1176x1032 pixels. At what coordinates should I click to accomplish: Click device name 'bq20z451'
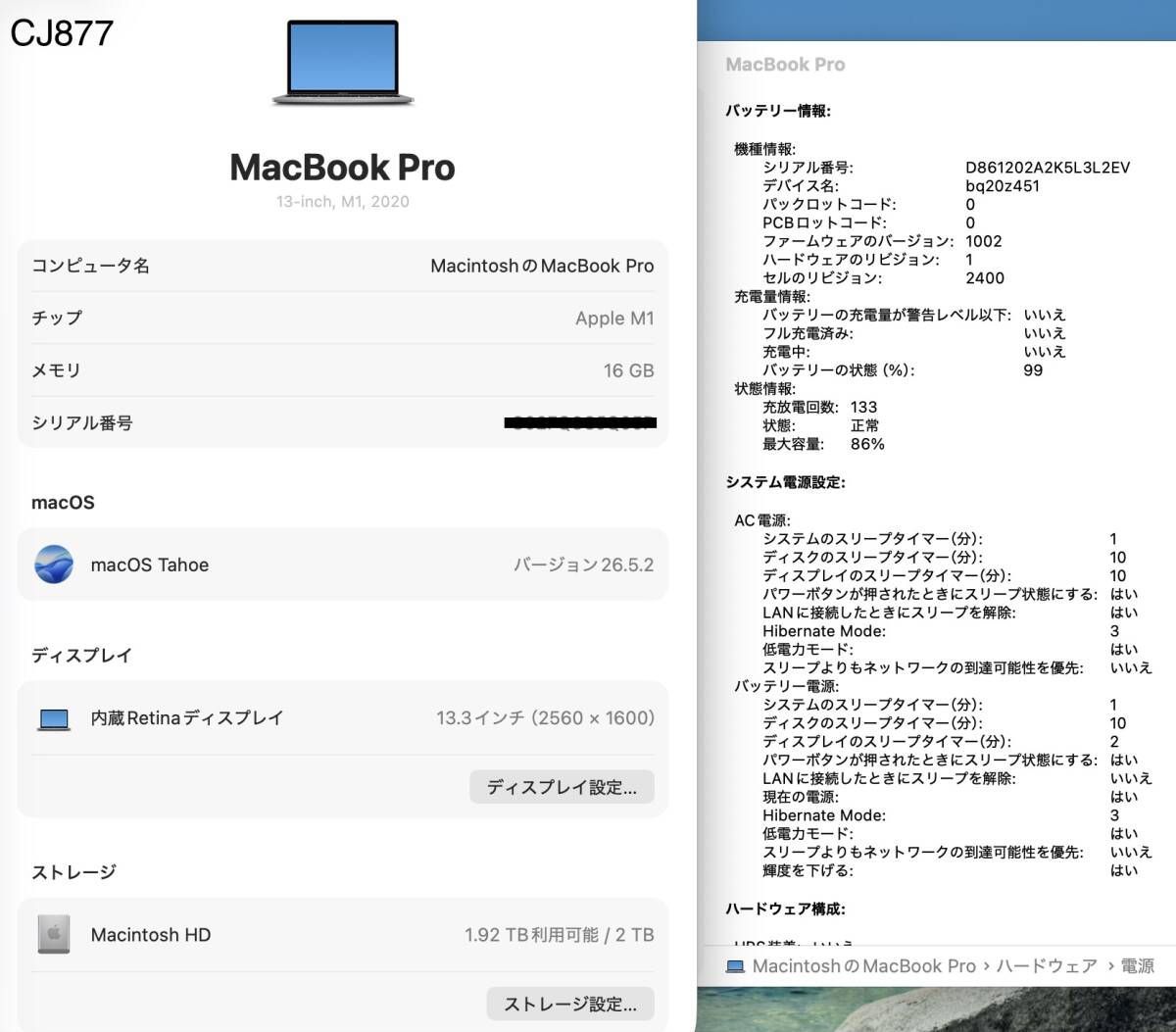click(x=1003, y=186)
